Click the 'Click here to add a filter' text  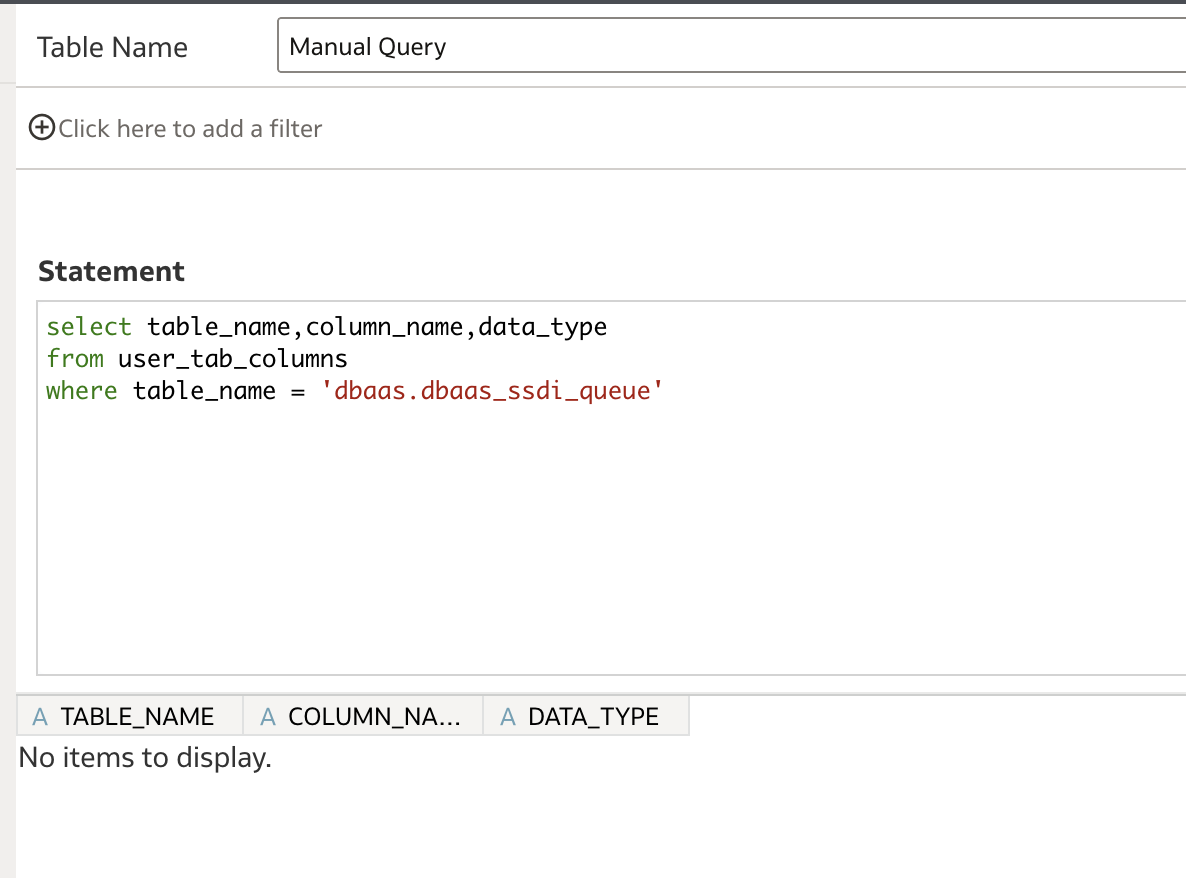coord(190,129)
